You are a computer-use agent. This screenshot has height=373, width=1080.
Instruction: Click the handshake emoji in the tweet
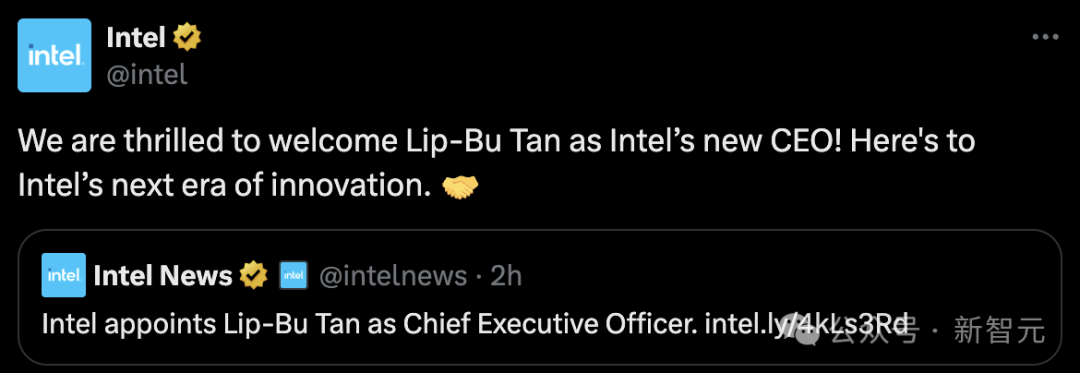458,186
